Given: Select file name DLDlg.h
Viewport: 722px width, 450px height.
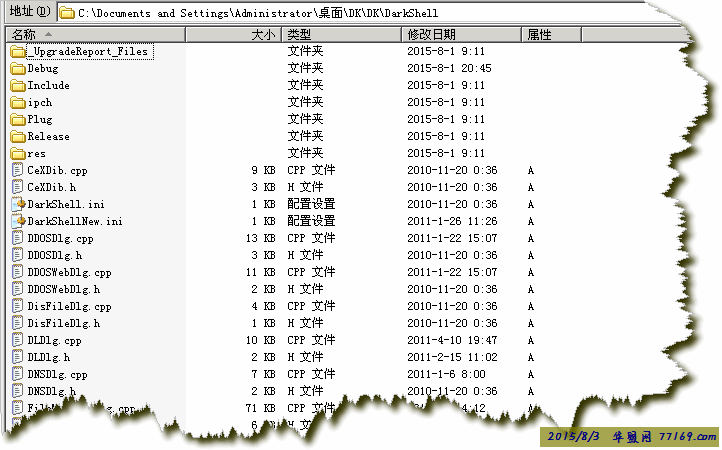Looking at the screenshot, I should click(48, 358).
